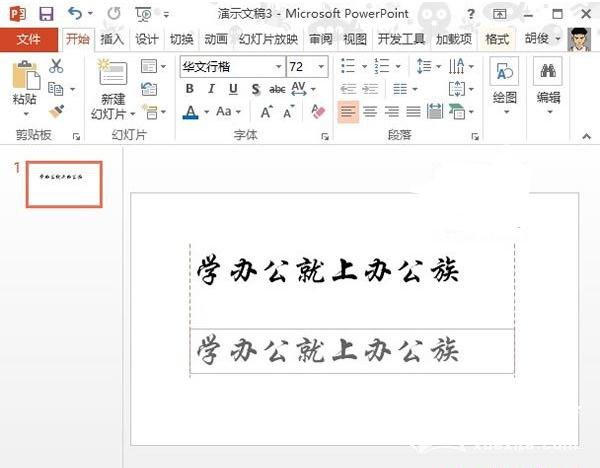Switch to 视图 View tab
600x468 pixels.
[x=355, y=39]
